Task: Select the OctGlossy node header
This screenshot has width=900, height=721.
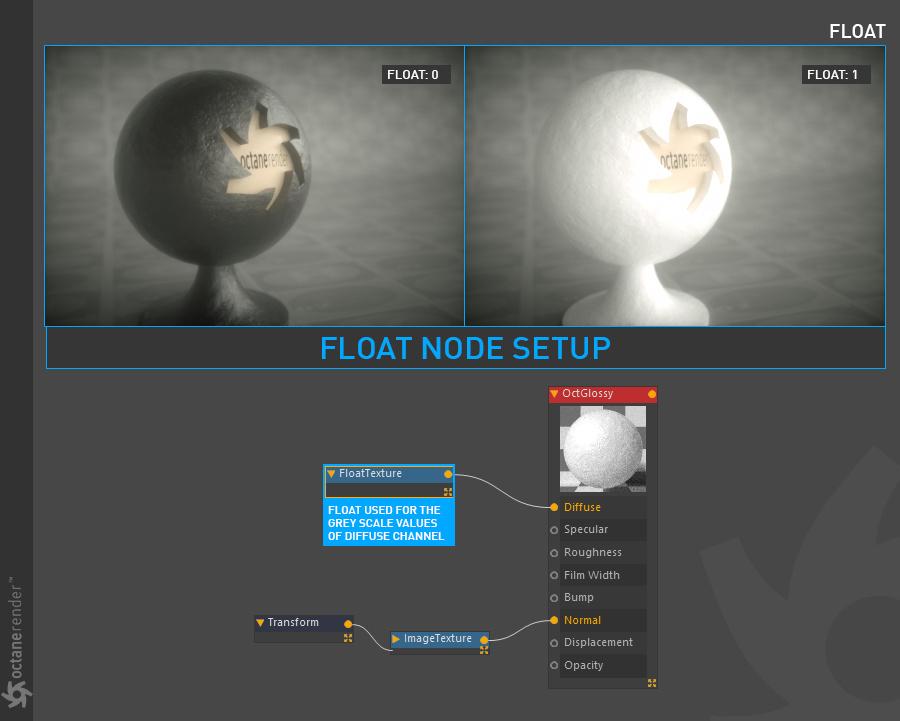Action: coord(603,394)
